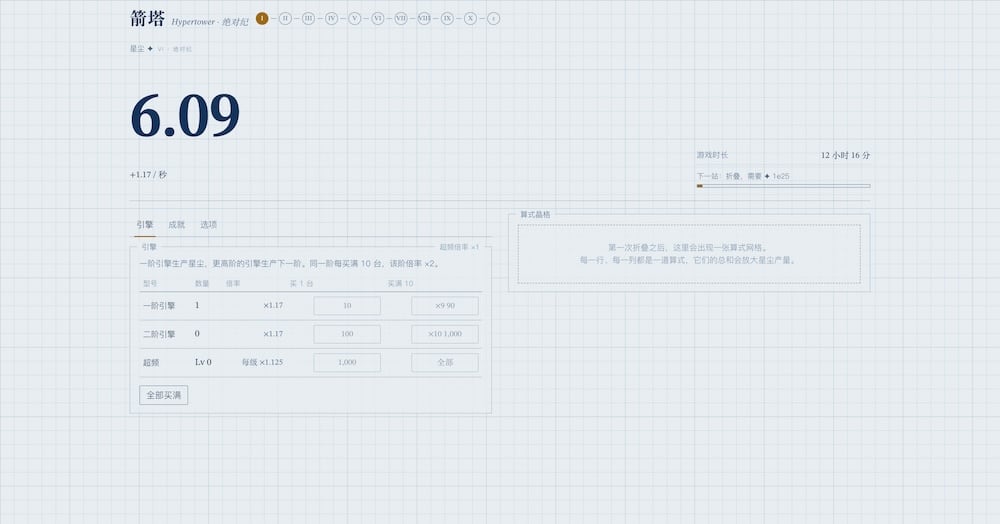Click the Lv 0 overclock level
The image size is (1000, 524).
pos(203,362)
